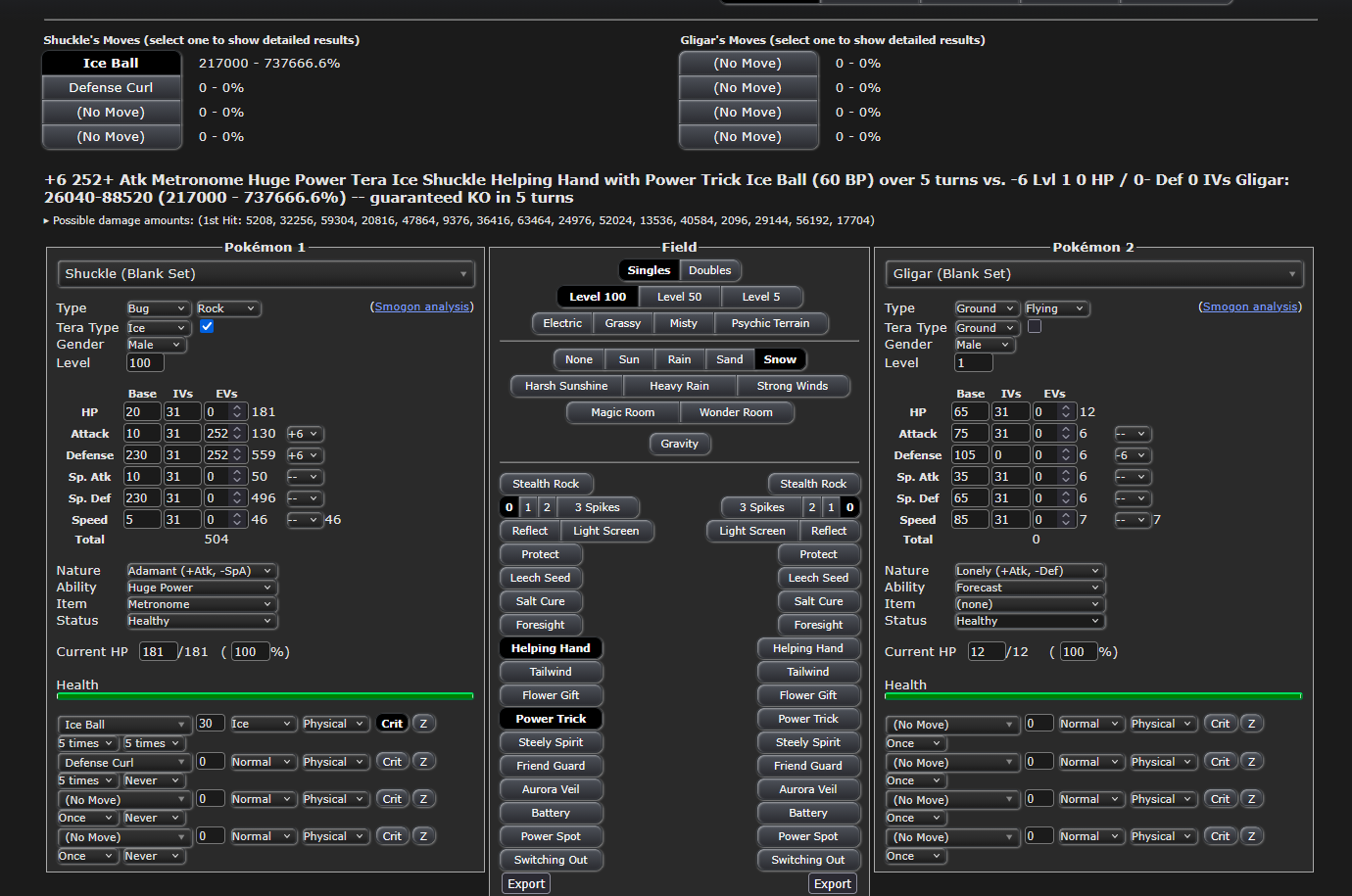This screenshot has width=1352, height=896.
Task: Open Gligar's Defense -6 stage dropdown
Action: [1132, 455]
